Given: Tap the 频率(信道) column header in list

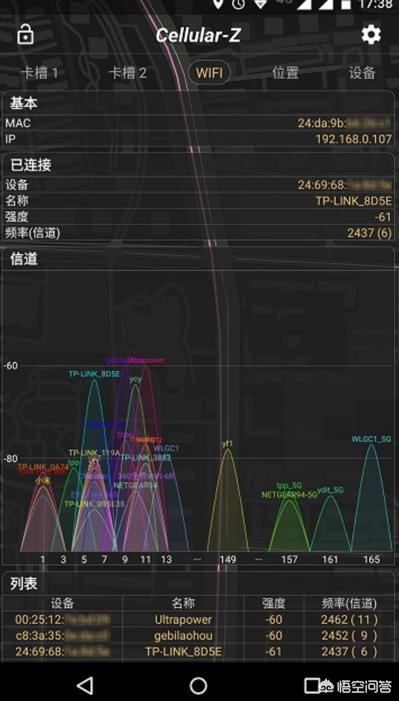Looking at the screenshot, I should (349, 604).
